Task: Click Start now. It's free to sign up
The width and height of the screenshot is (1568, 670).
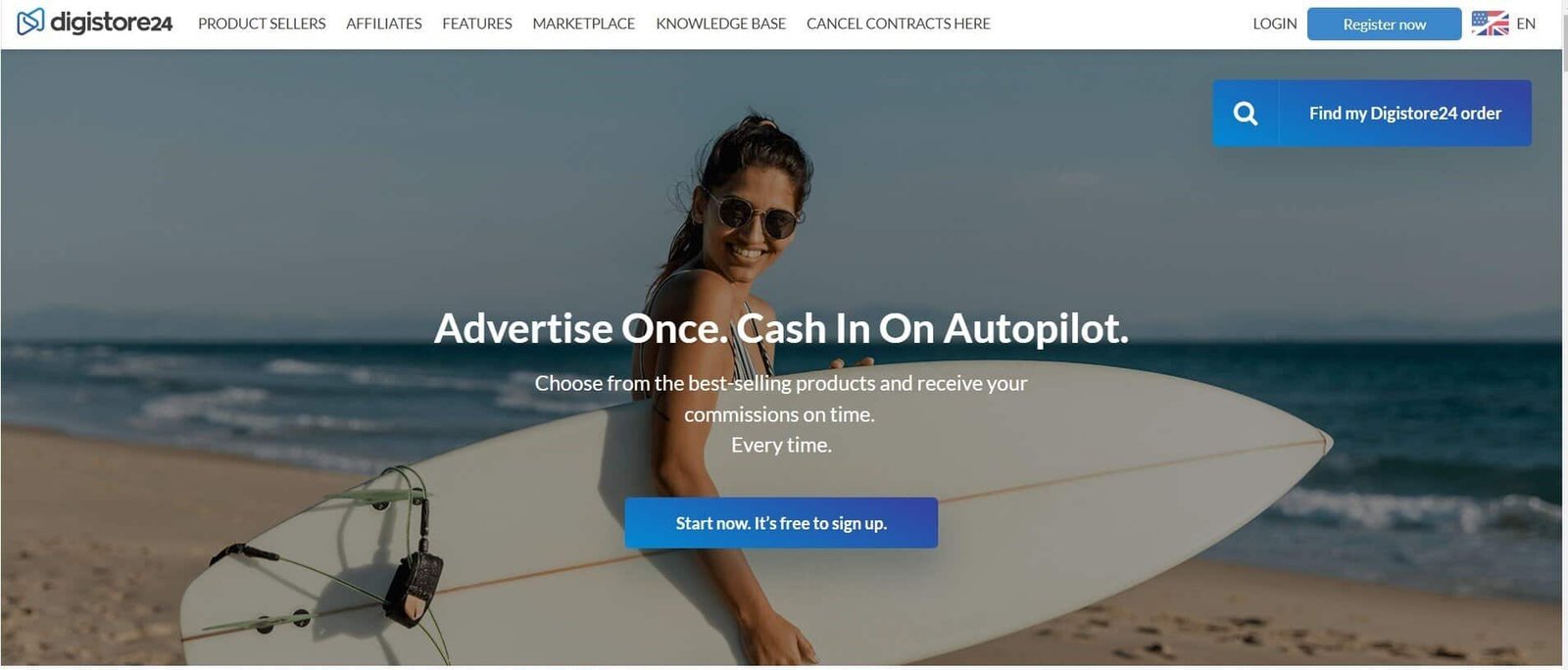Action: (x=781, y=523)
